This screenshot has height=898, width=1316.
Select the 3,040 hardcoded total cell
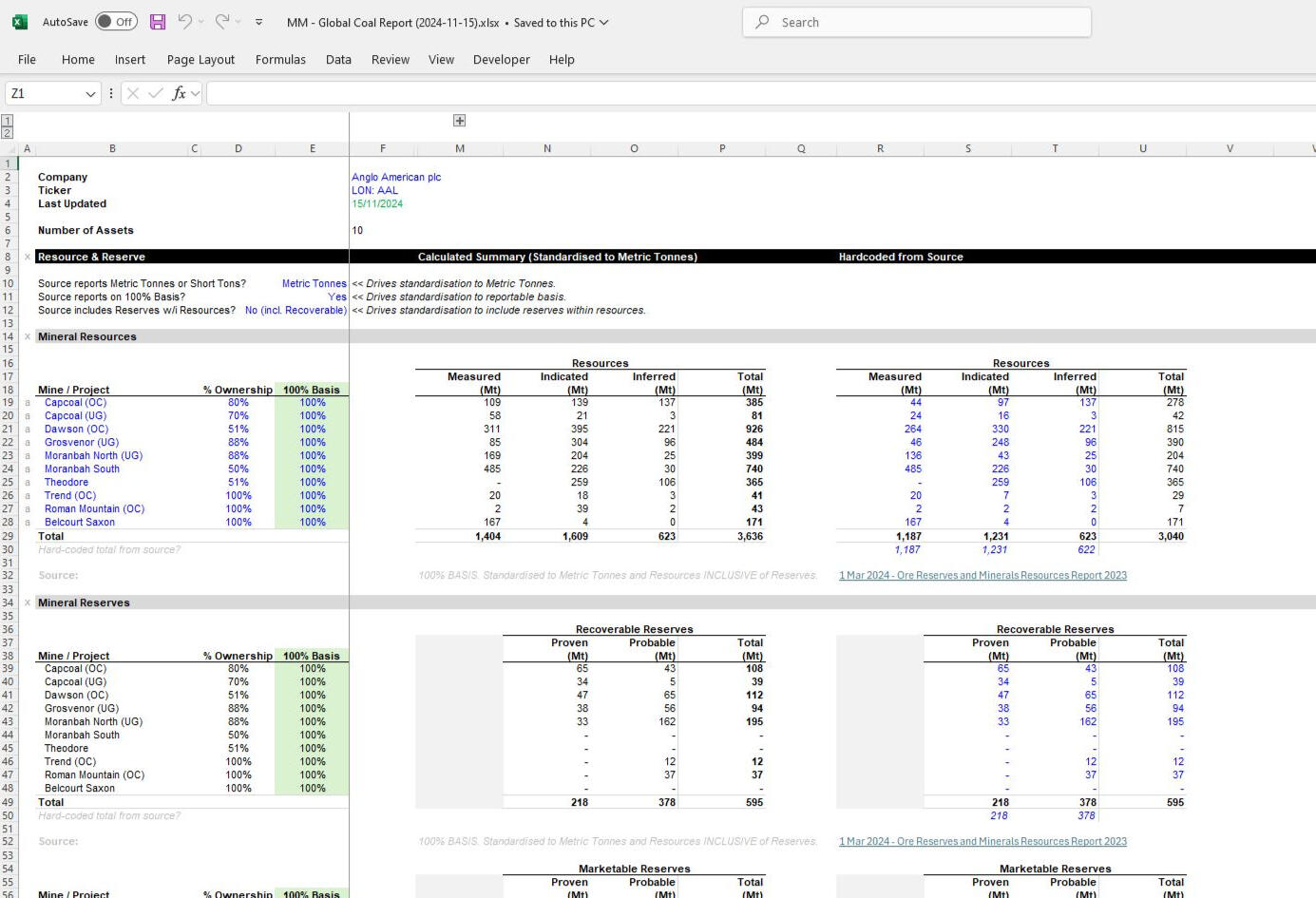(x=1171, y=536)
